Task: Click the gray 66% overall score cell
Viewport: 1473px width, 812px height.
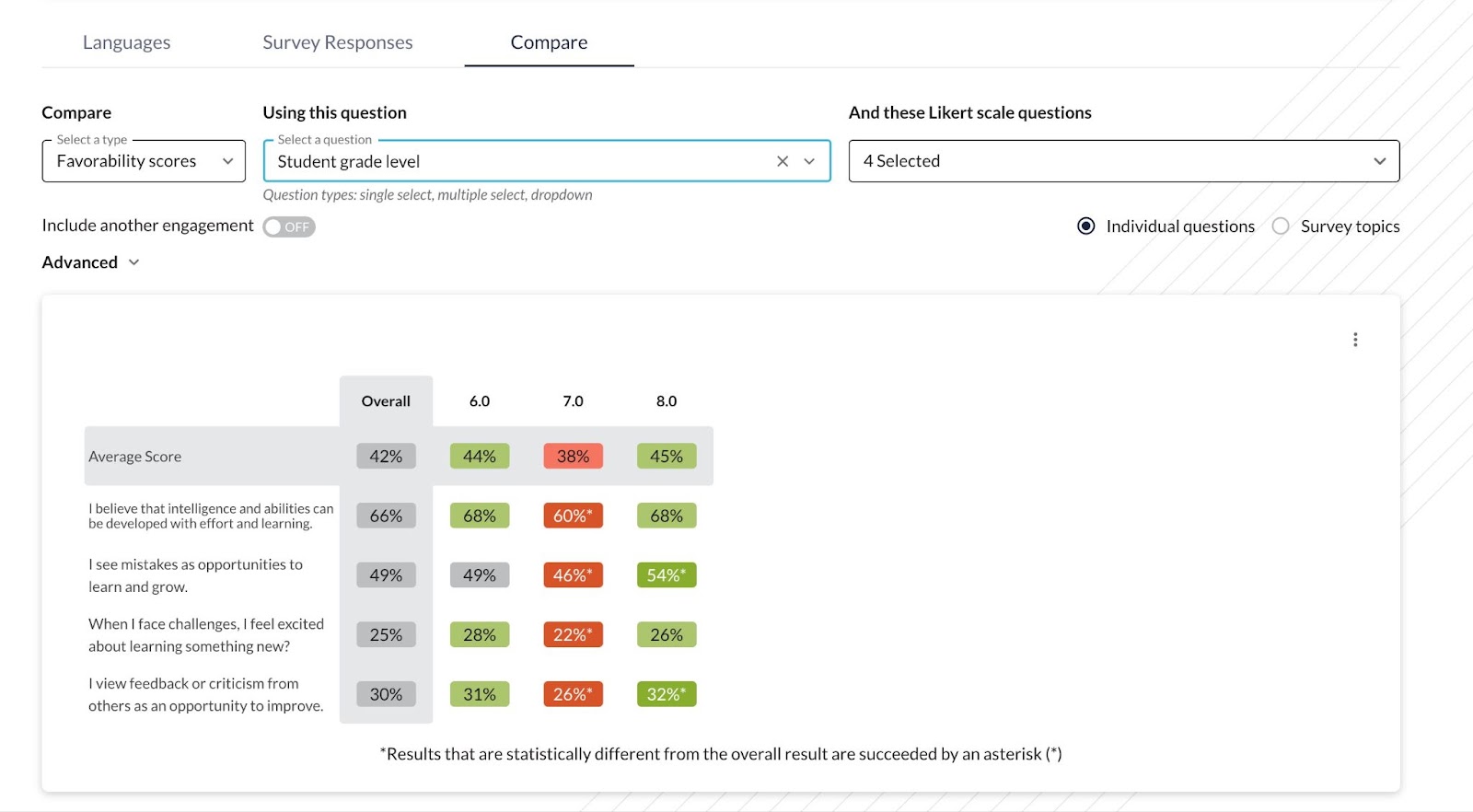Action: (x=386, y=516)
